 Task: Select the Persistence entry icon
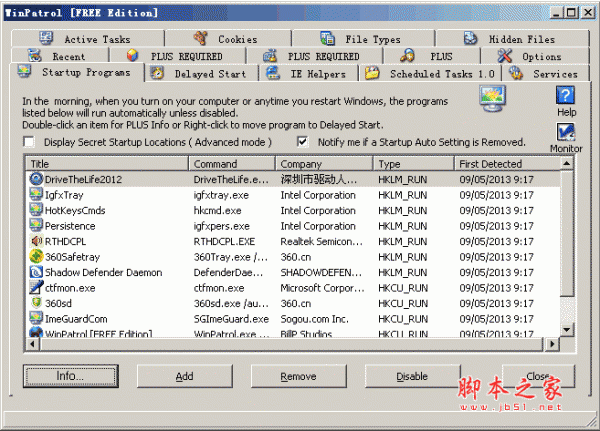(36, 225)
